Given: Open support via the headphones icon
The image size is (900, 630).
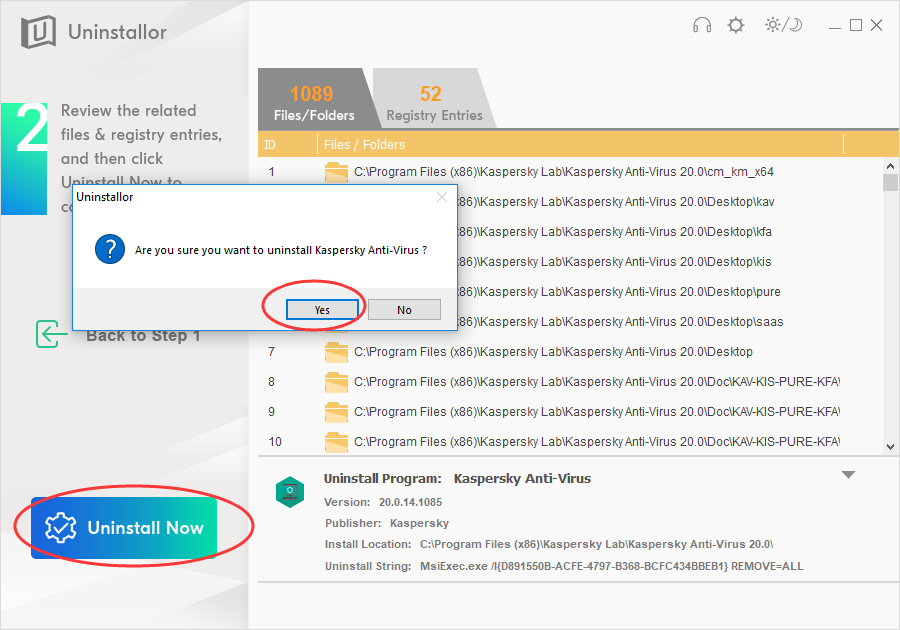Looking at the screenshot, I should [701, 25].
